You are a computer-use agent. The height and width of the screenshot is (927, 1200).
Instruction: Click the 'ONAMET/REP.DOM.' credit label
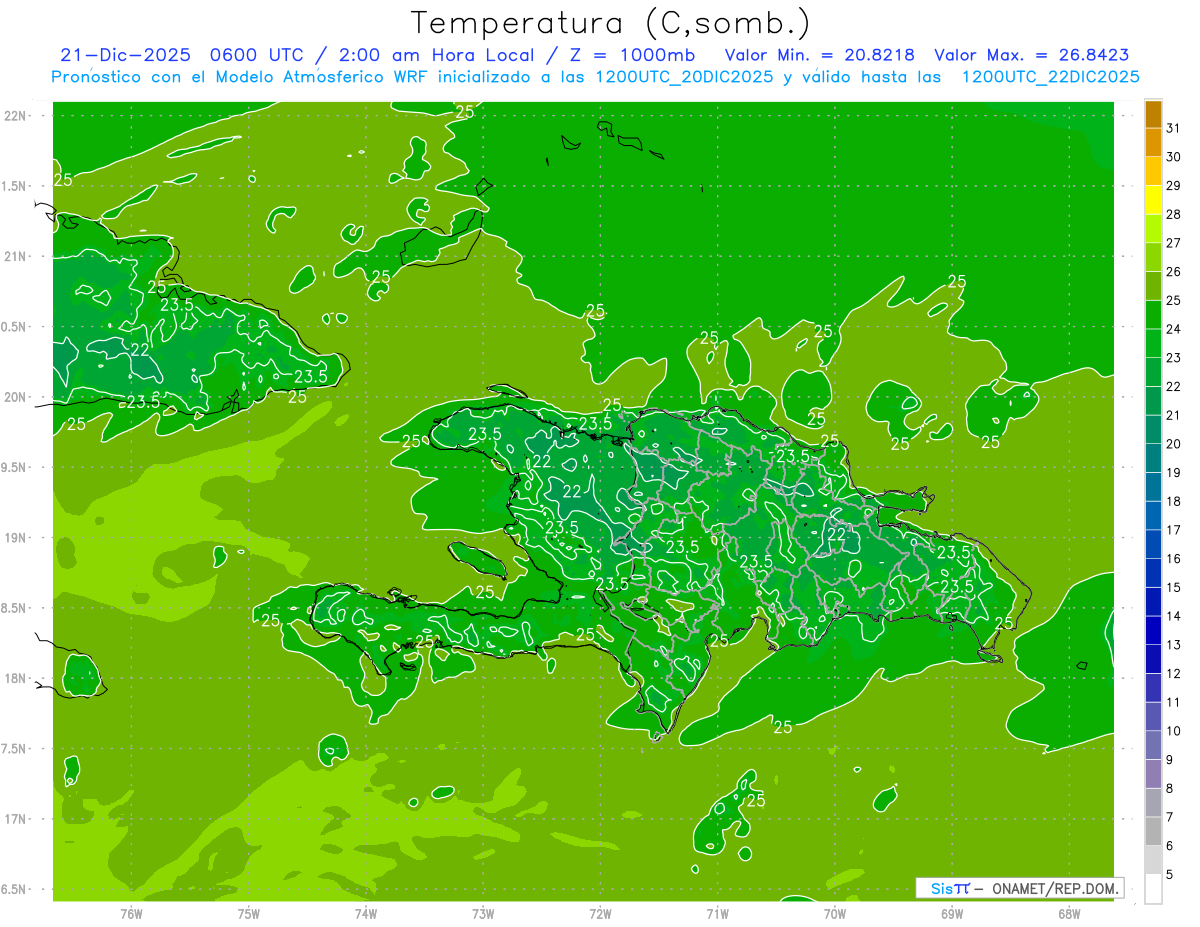coord(1056,888)
